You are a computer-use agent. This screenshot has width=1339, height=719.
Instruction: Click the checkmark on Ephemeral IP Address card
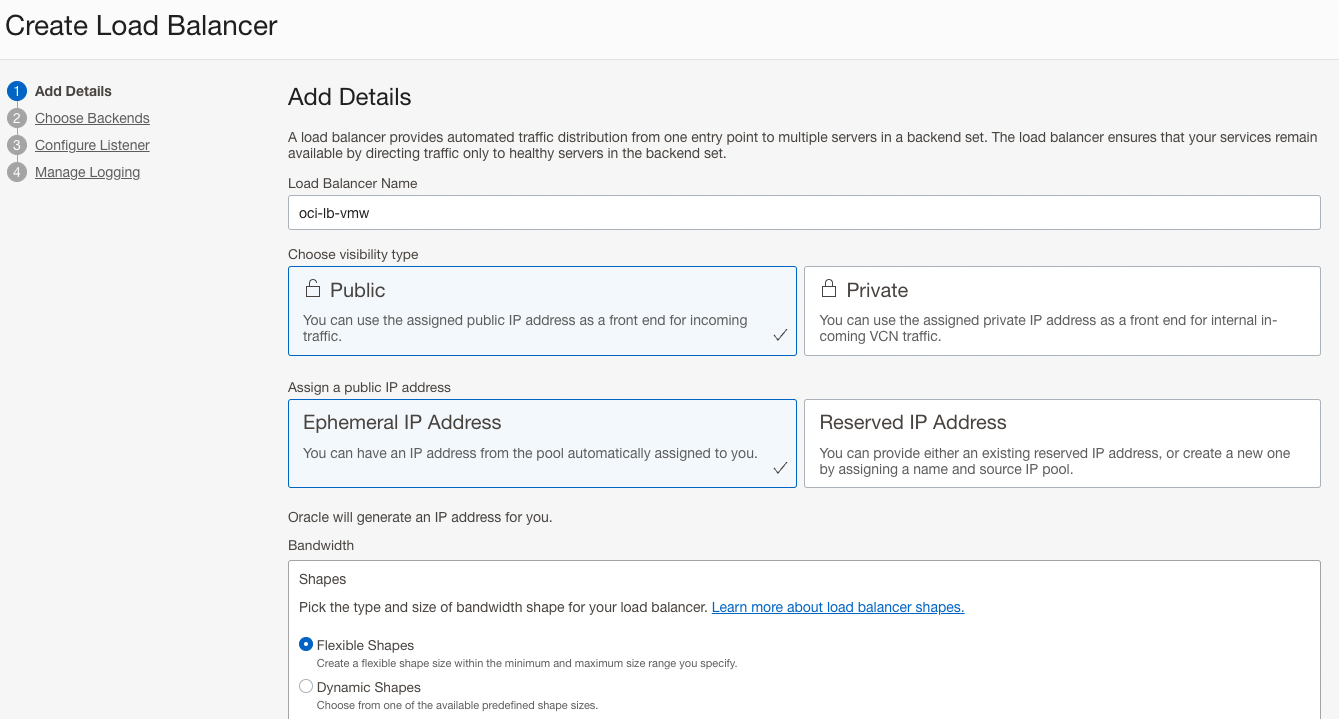[x=780, y=468]
